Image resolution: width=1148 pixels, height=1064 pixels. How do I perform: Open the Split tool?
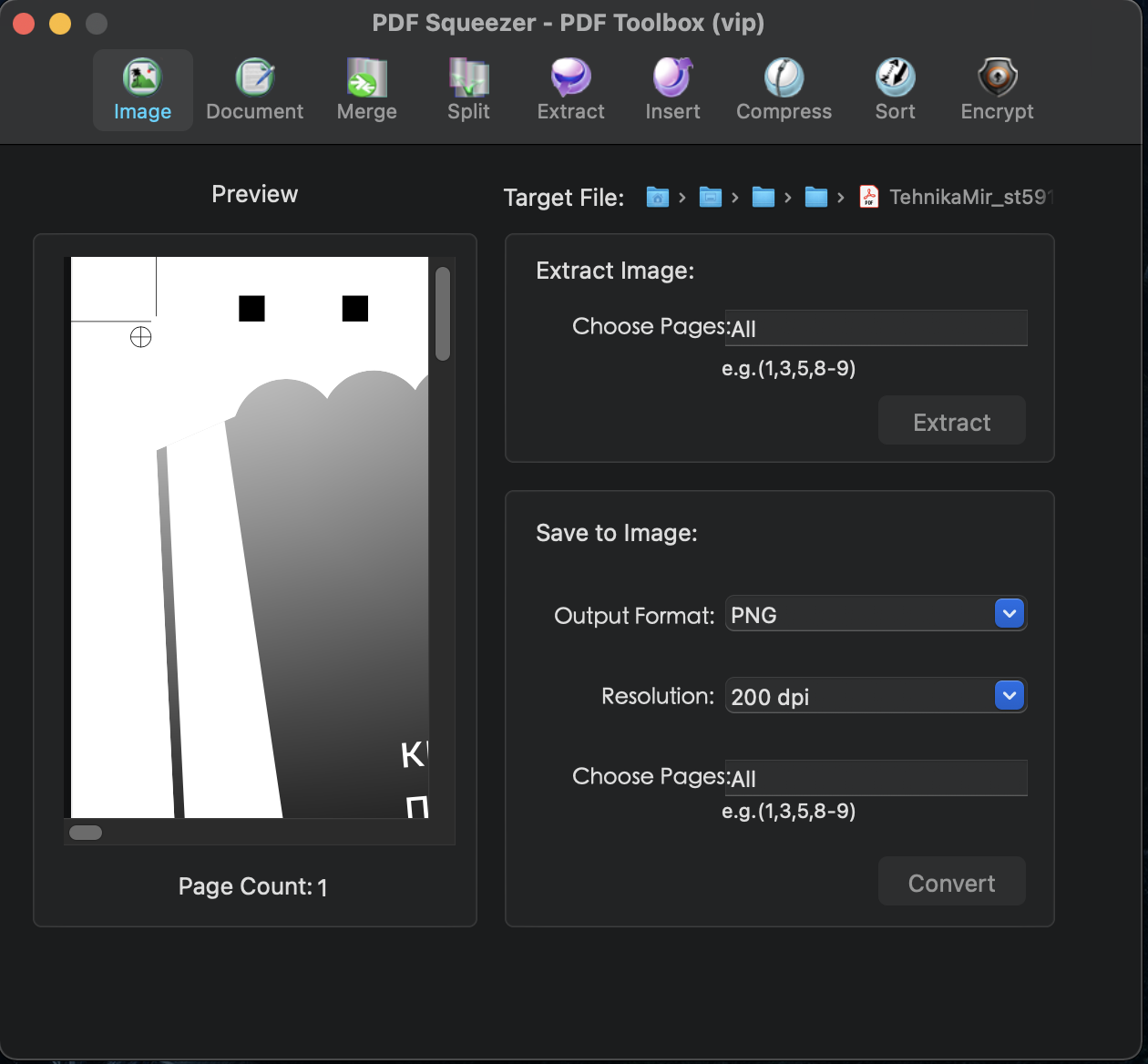pos(467,89)
